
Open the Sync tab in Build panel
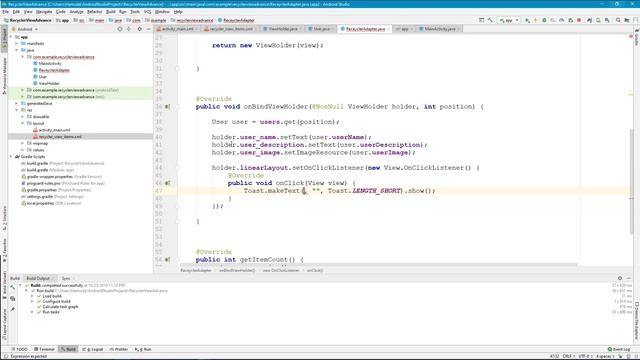66,278
